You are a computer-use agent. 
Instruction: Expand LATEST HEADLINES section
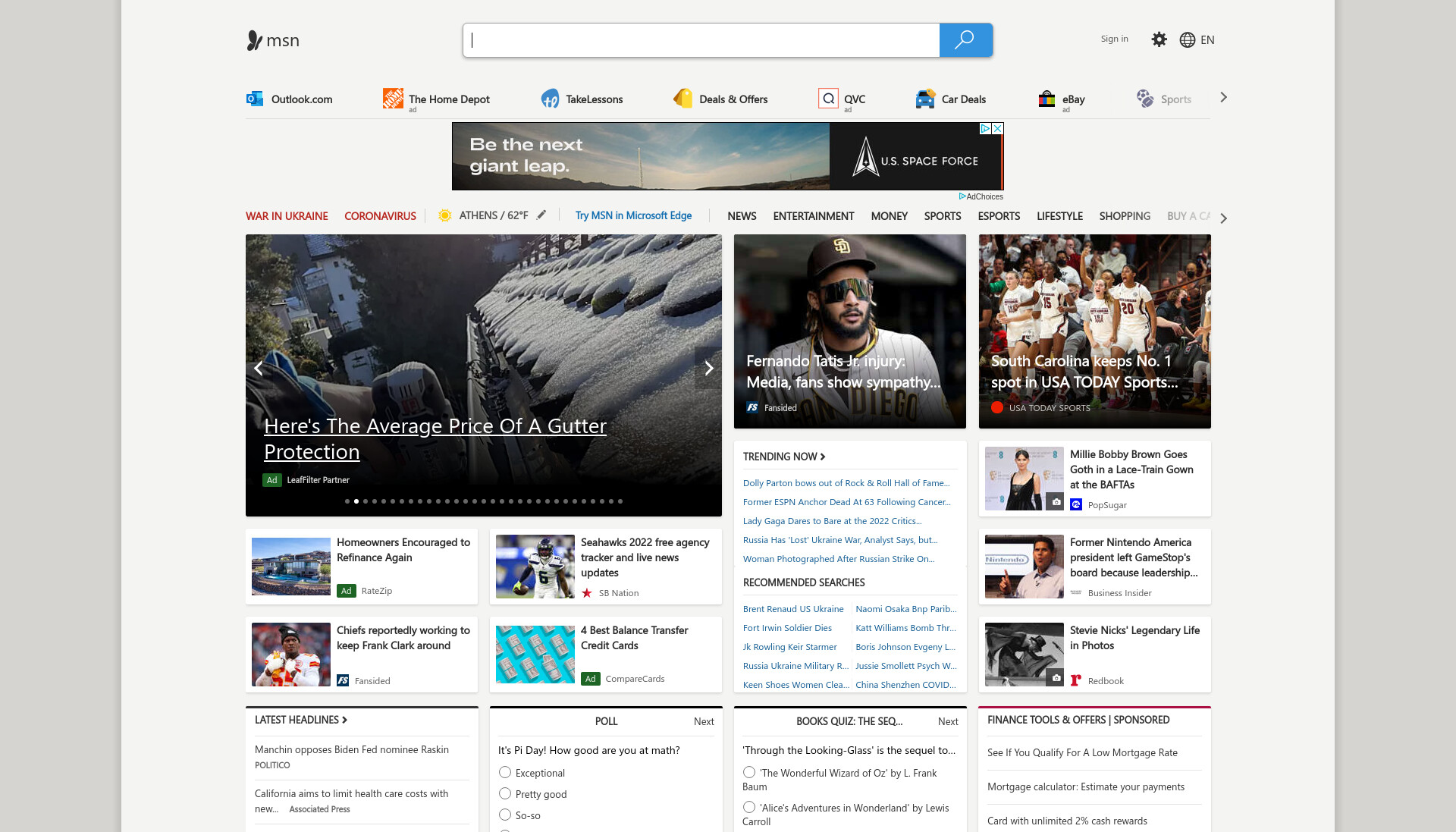point(301,720)
